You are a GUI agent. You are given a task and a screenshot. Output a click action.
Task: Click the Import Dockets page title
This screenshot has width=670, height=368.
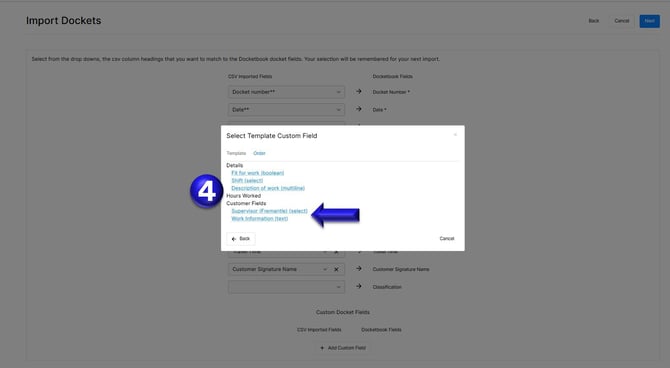[x=64, y=21]
